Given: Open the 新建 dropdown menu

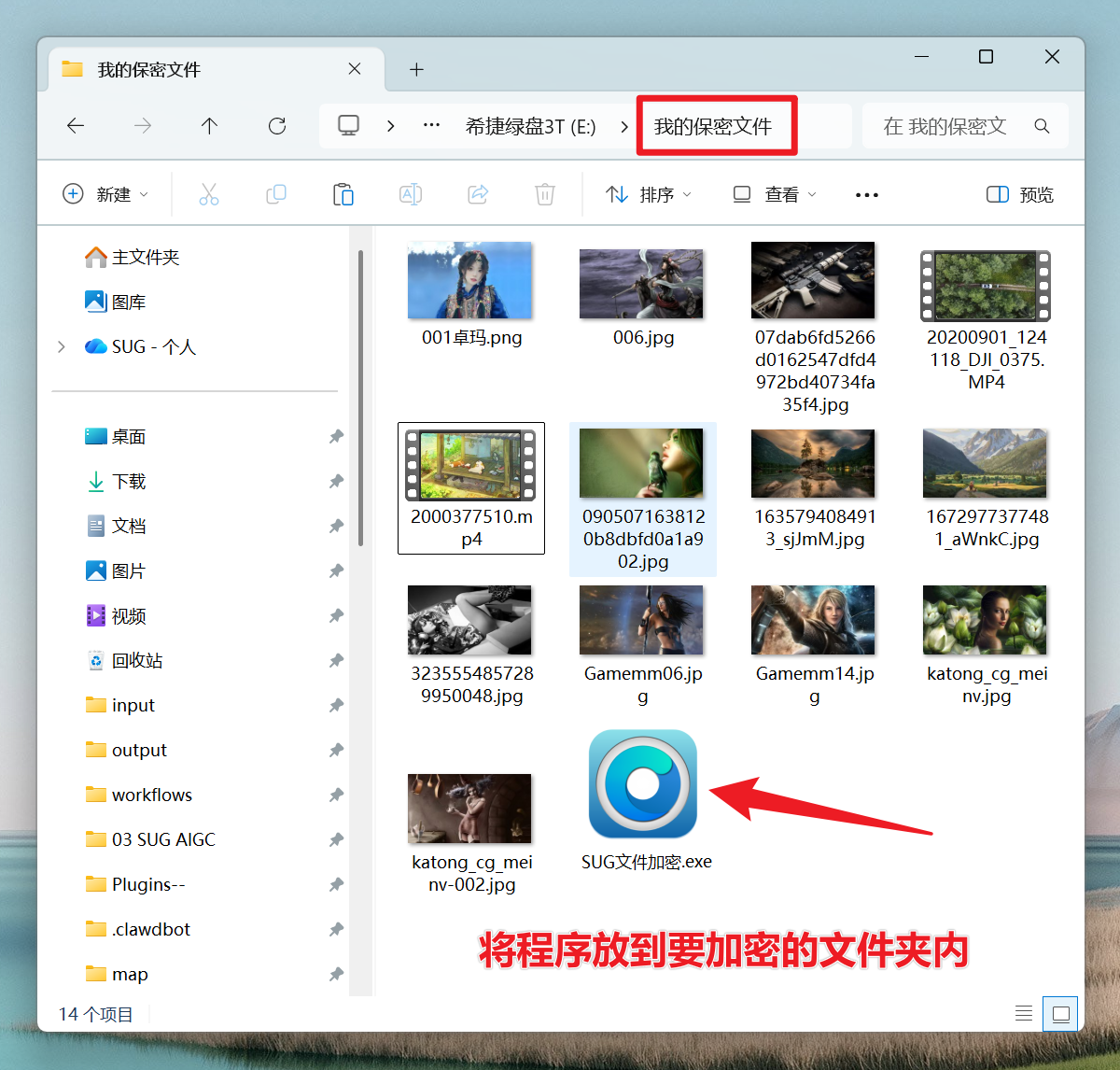Looking at the screenshot, I should coord(105,194).
